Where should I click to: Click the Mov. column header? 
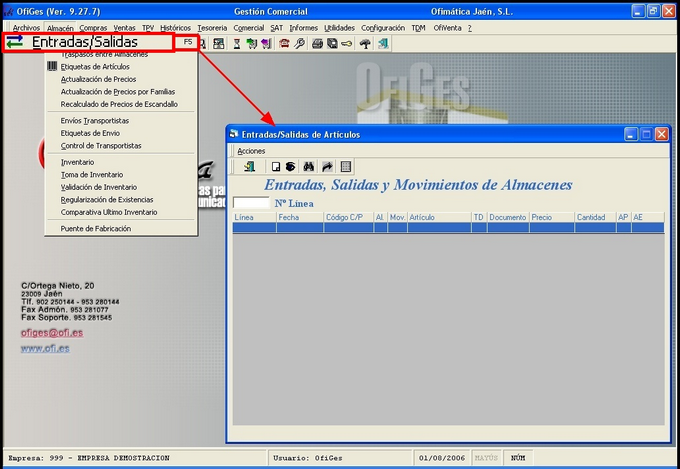(397, 217)
